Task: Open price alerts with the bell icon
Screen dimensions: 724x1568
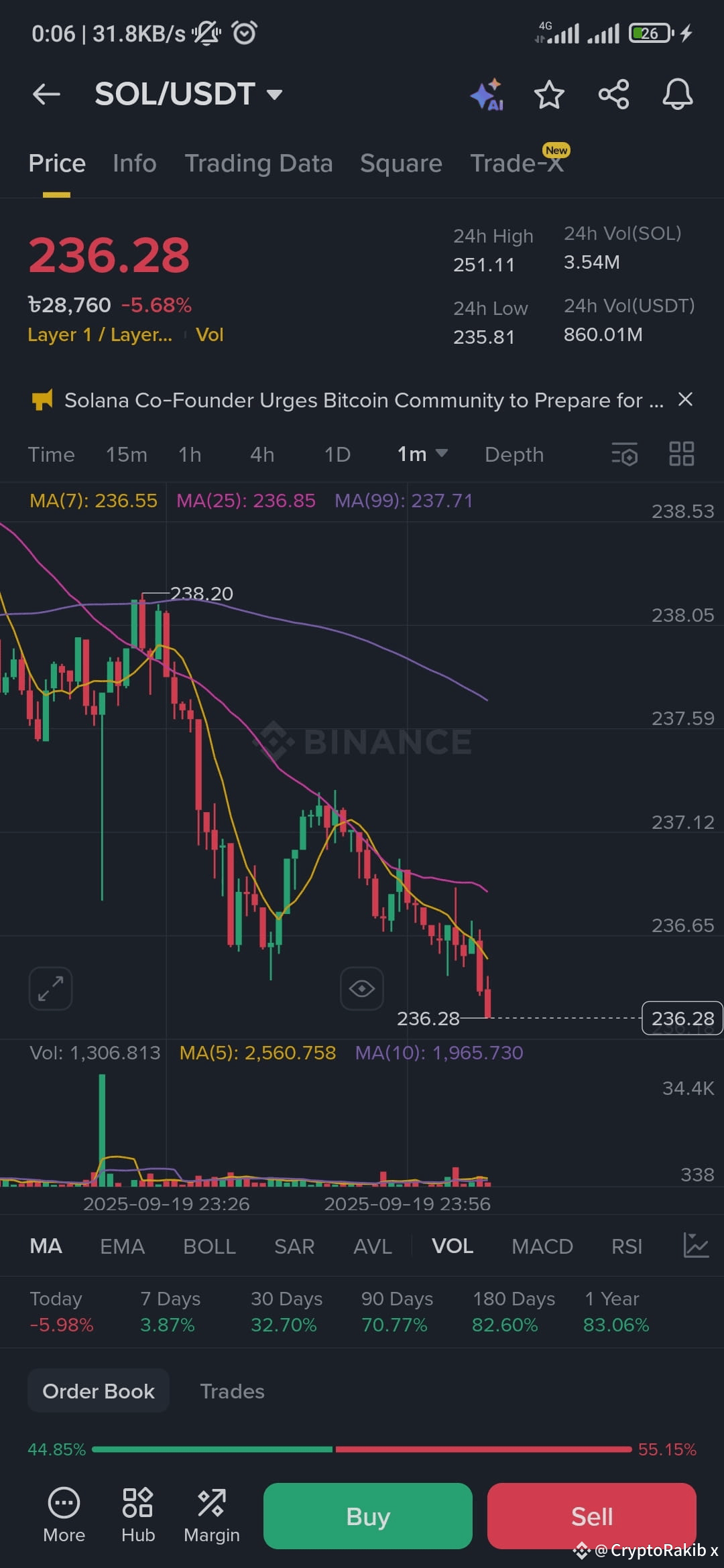Action: pyautogui.click(x=678, y=94)
